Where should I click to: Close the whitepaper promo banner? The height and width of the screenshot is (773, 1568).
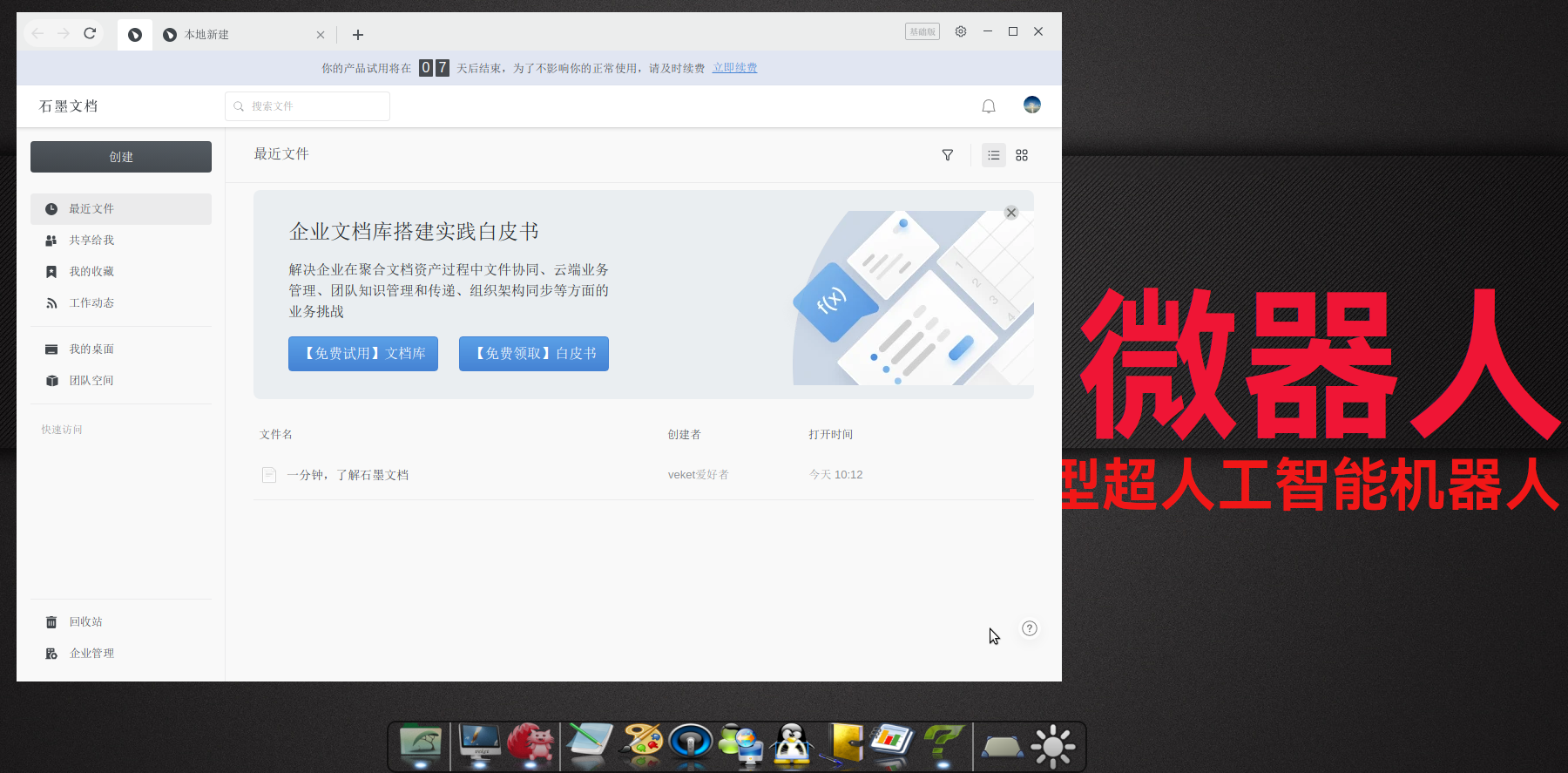click(1011, 213)
